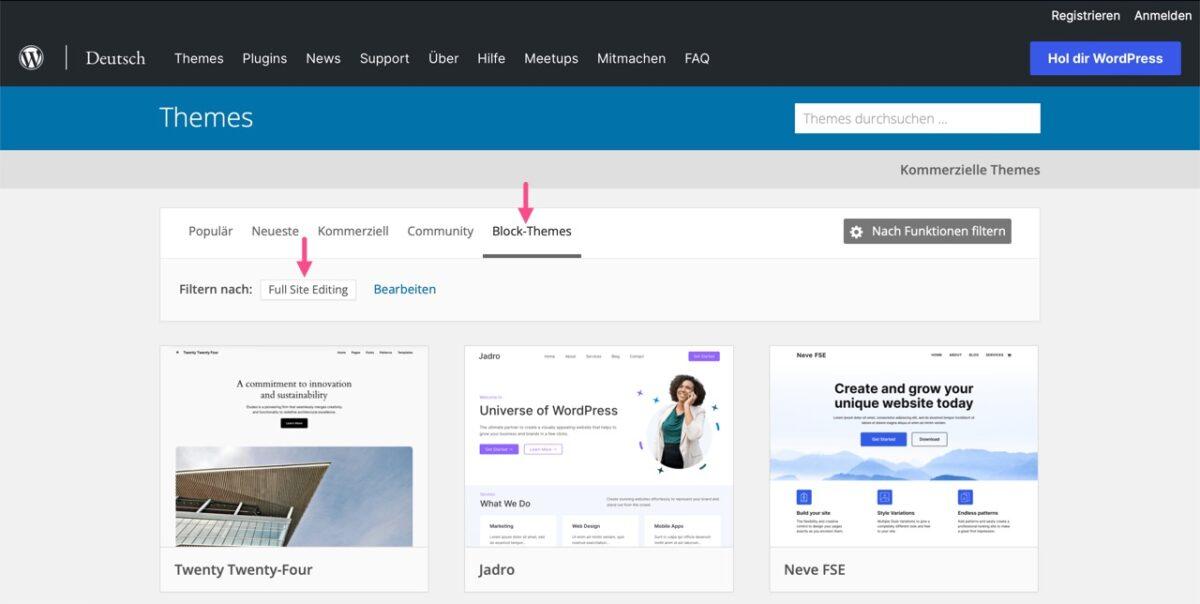Click the gear icon in filter button
This screenshot has width=1200, height=604.
coord(856,232)
